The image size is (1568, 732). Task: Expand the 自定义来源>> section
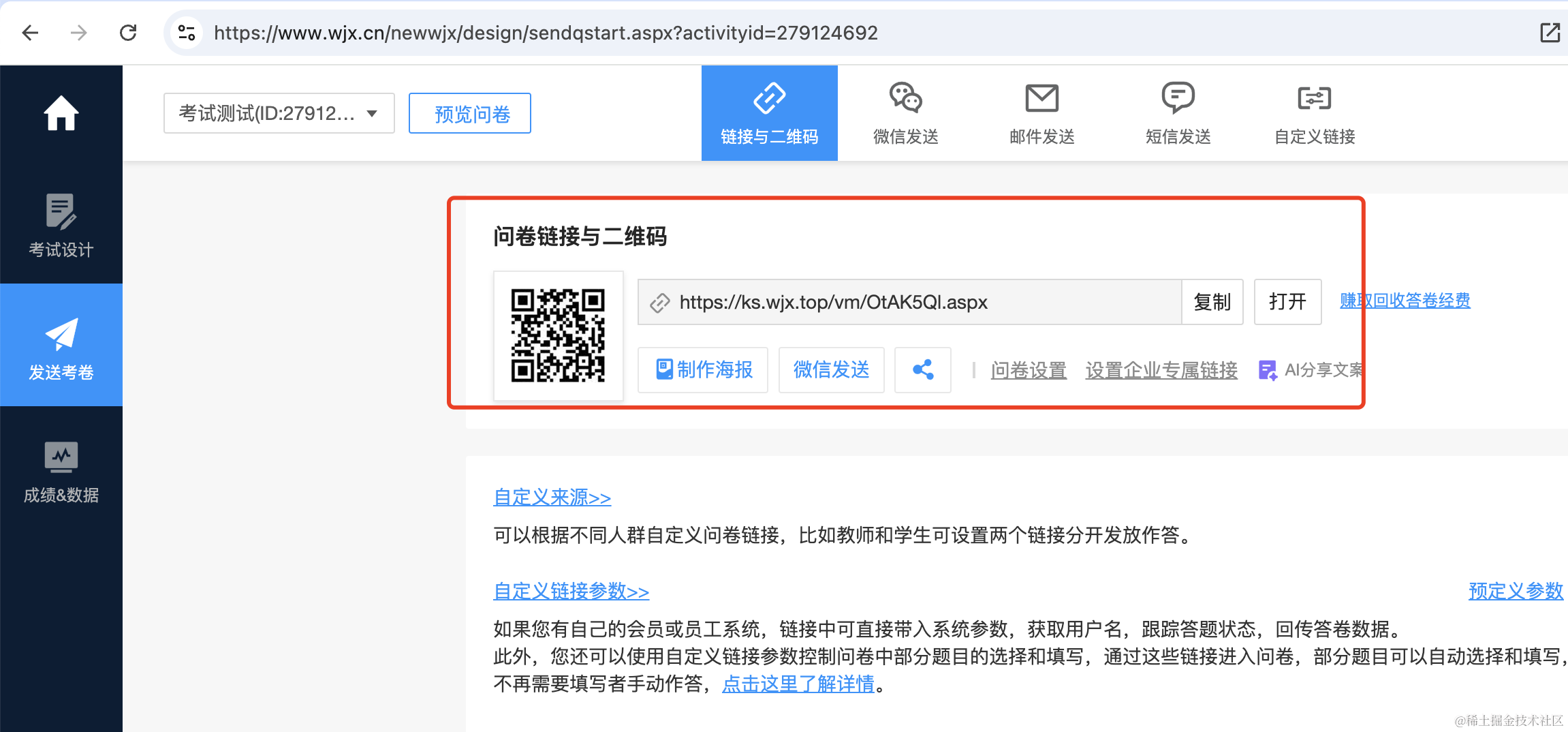552,498
